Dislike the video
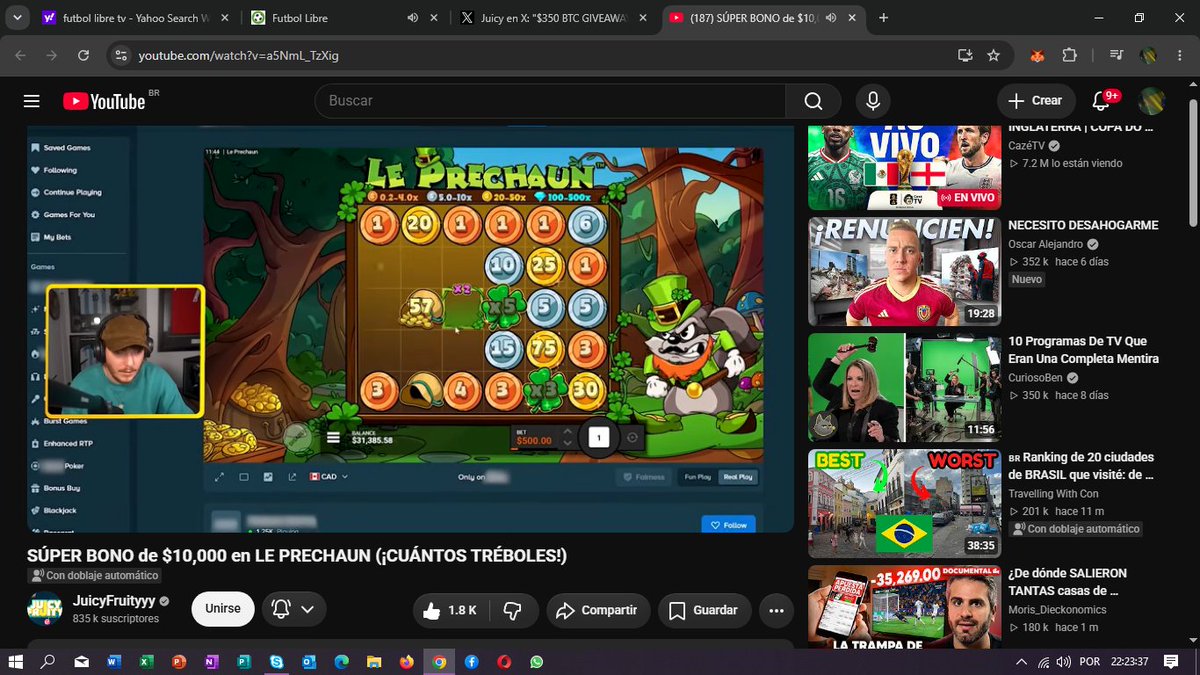 [513, 610]
